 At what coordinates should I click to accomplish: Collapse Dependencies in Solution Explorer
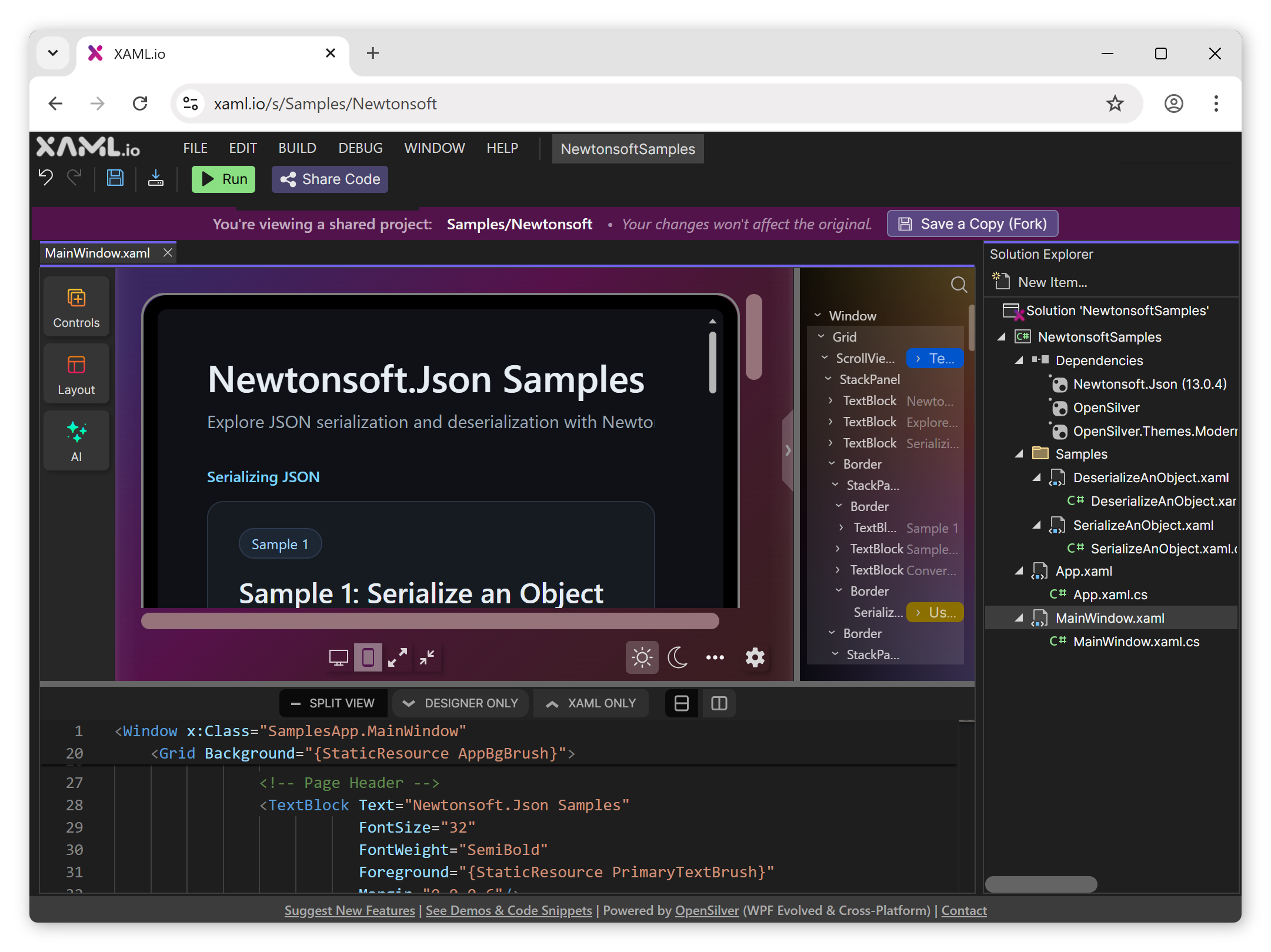[1019, 360]
